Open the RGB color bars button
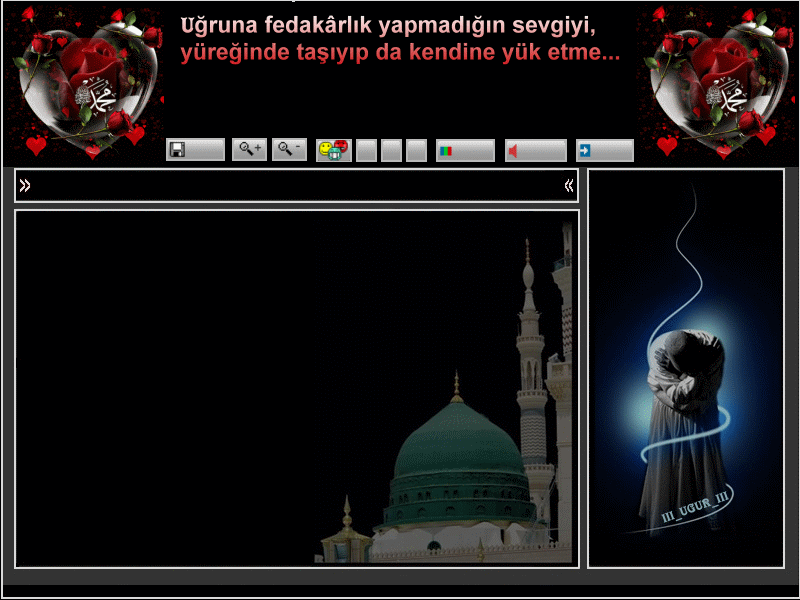The width and height of the screenshot is (800, 600). pos(465,151)
